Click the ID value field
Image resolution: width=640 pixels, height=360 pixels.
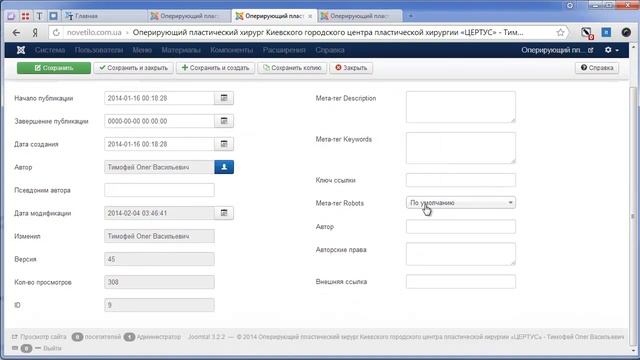159,305
